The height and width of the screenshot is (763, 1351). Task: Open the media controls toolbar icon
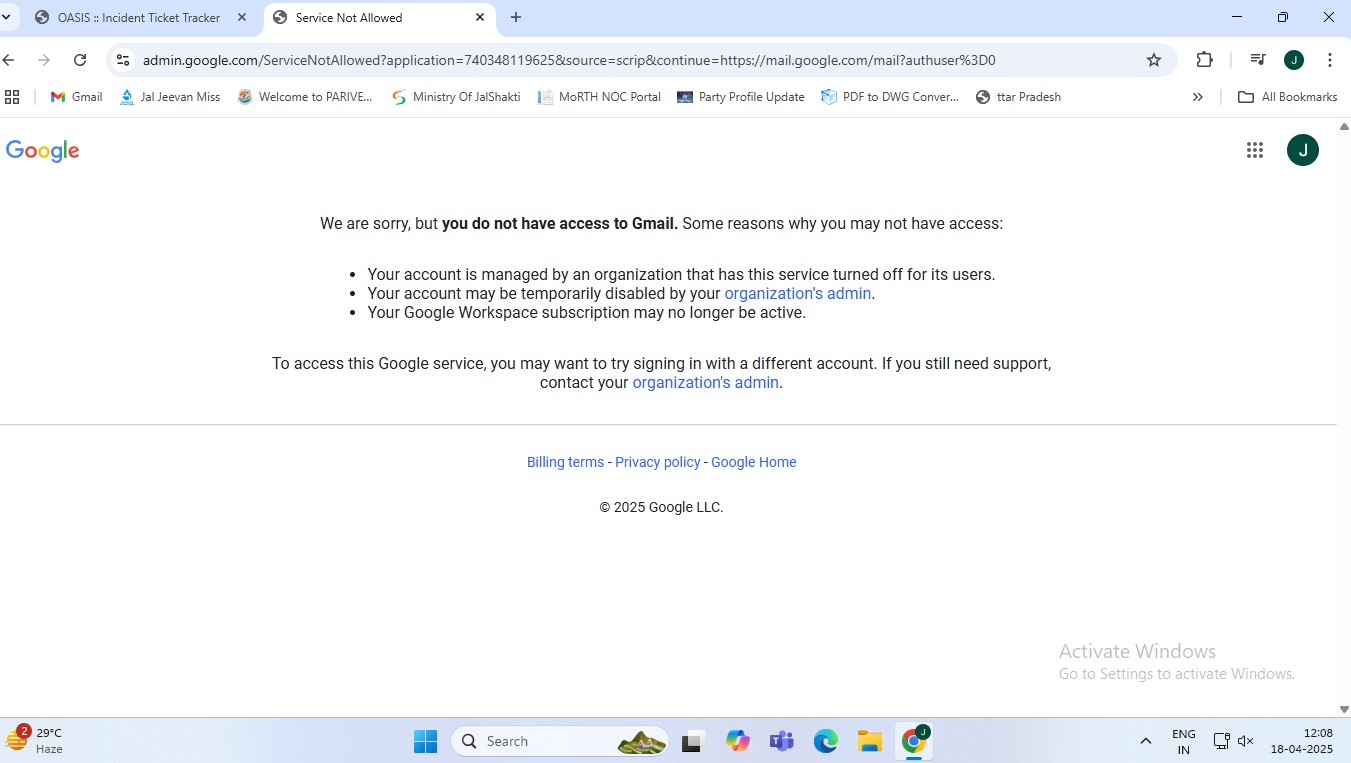[x=1258, y=60]
